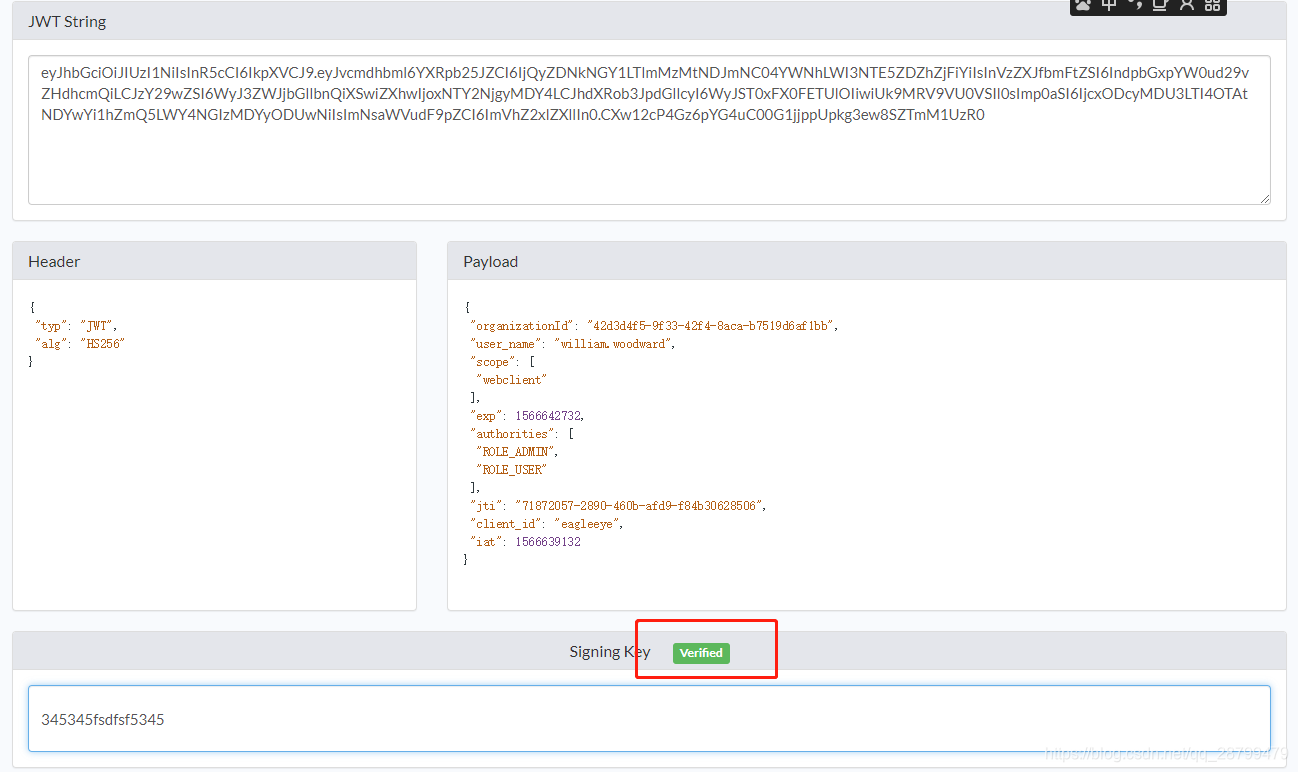The image size is (1298, 772).
Task: Click the user account icon in IME toolbar
Action: pos(1186,5)
